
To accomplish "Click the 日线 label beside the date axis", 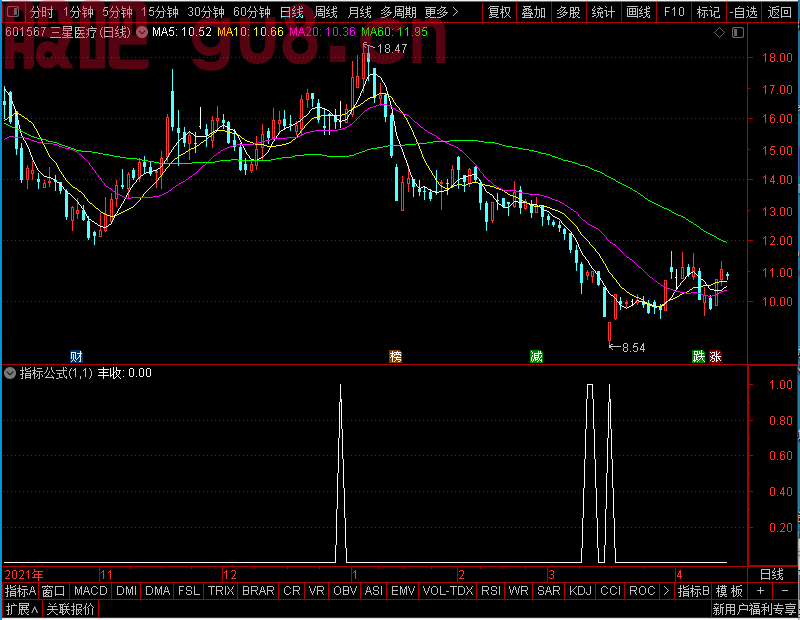I will (x=771, y=575).
